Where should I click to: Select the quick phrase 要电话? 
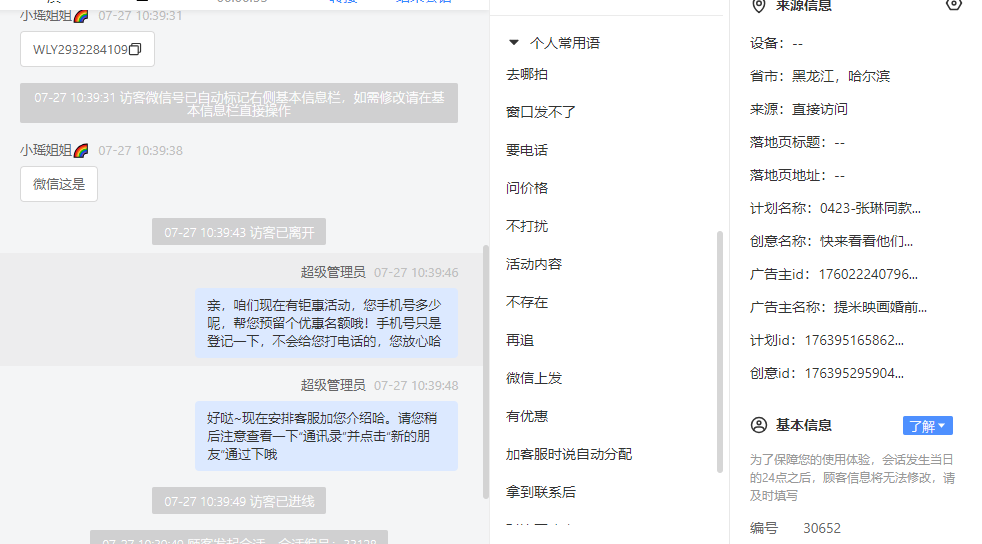click(527, 150)
